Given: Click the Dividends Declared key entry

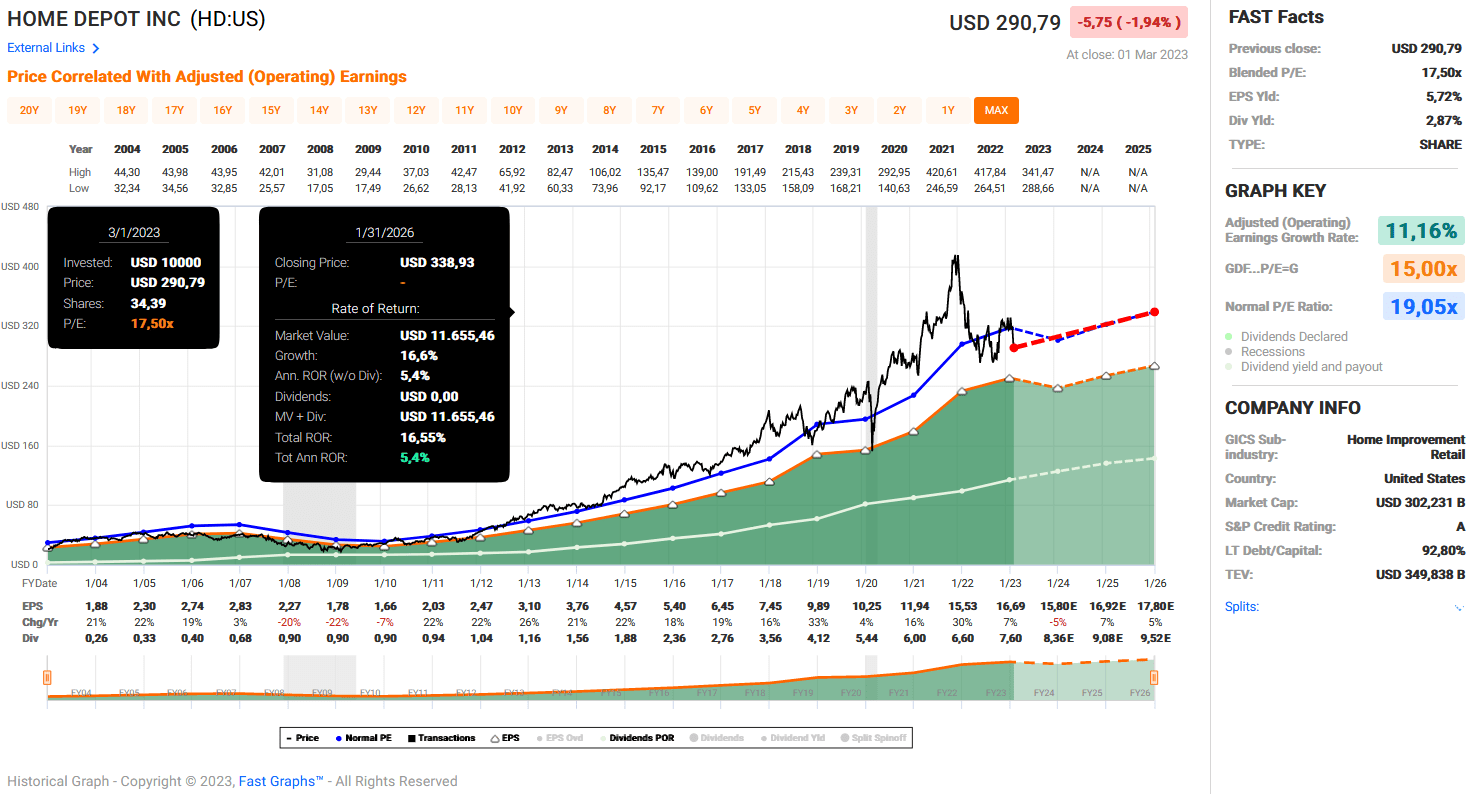Looking at the screenshot, I should pyautogui.click(x=1294, y=336).
